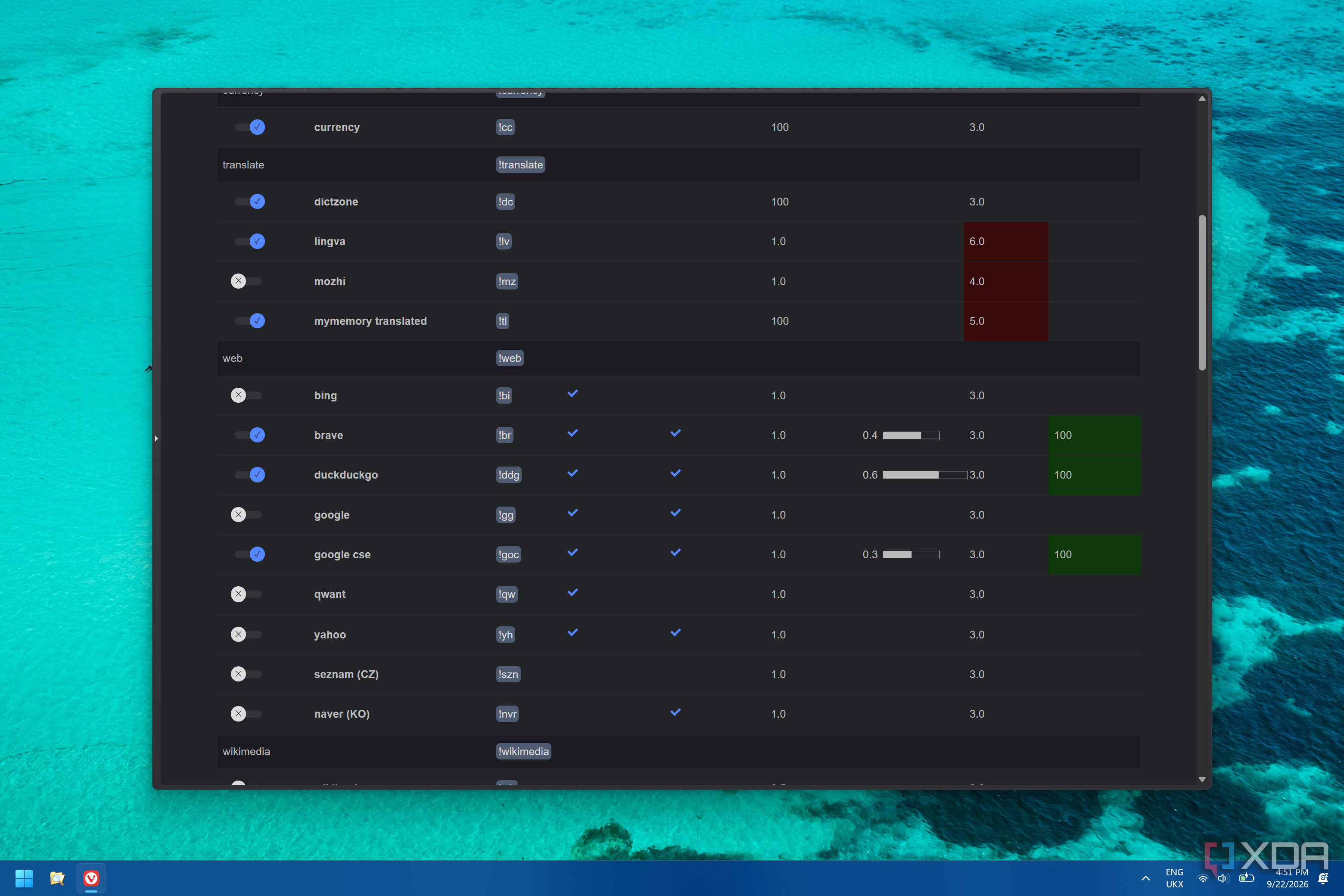Click the !wikimedia bang tag
Image resolution: width=1344 pixels, height=896 pixels.
click(523, 751)
